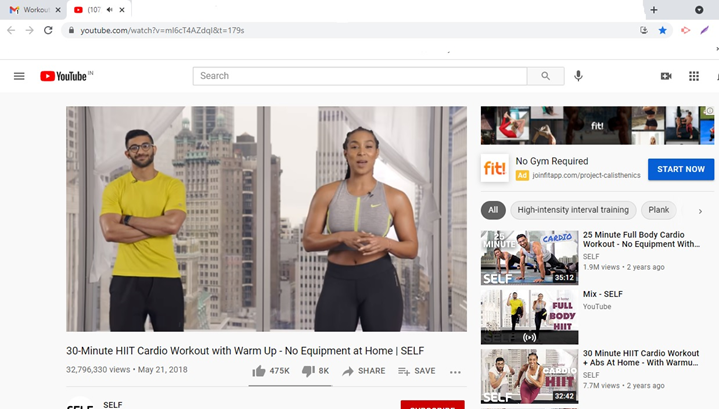719x409 pixels.
Task: Open the red extension icon
Action: pos(686,30)
